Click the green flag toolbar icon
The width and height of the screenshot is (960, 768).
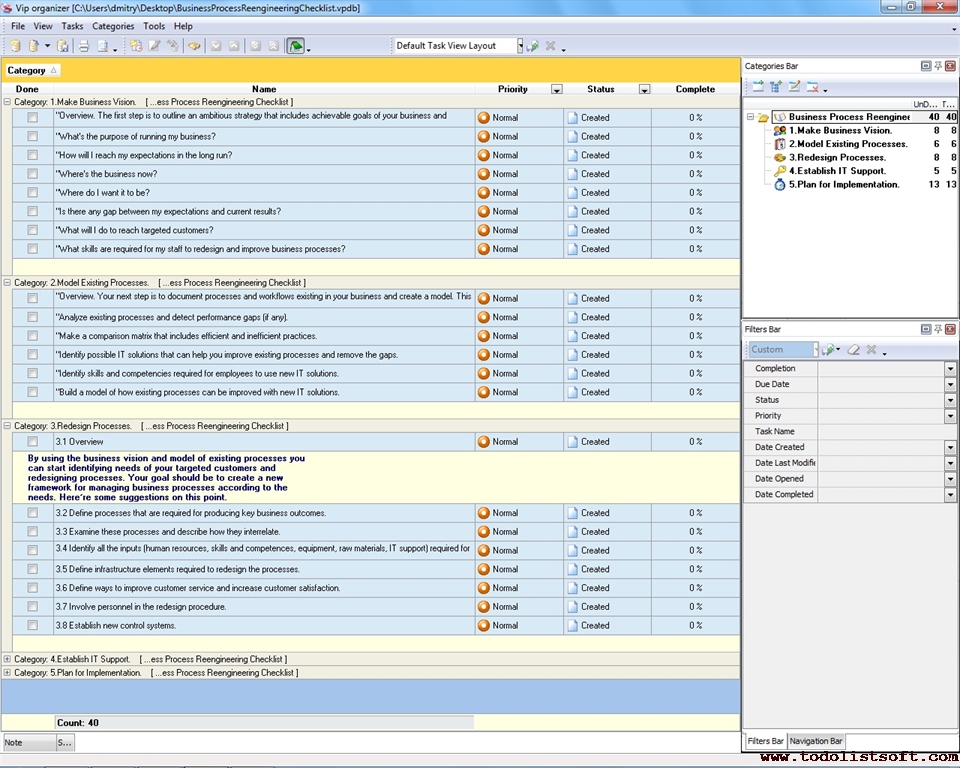coord(295,46)
